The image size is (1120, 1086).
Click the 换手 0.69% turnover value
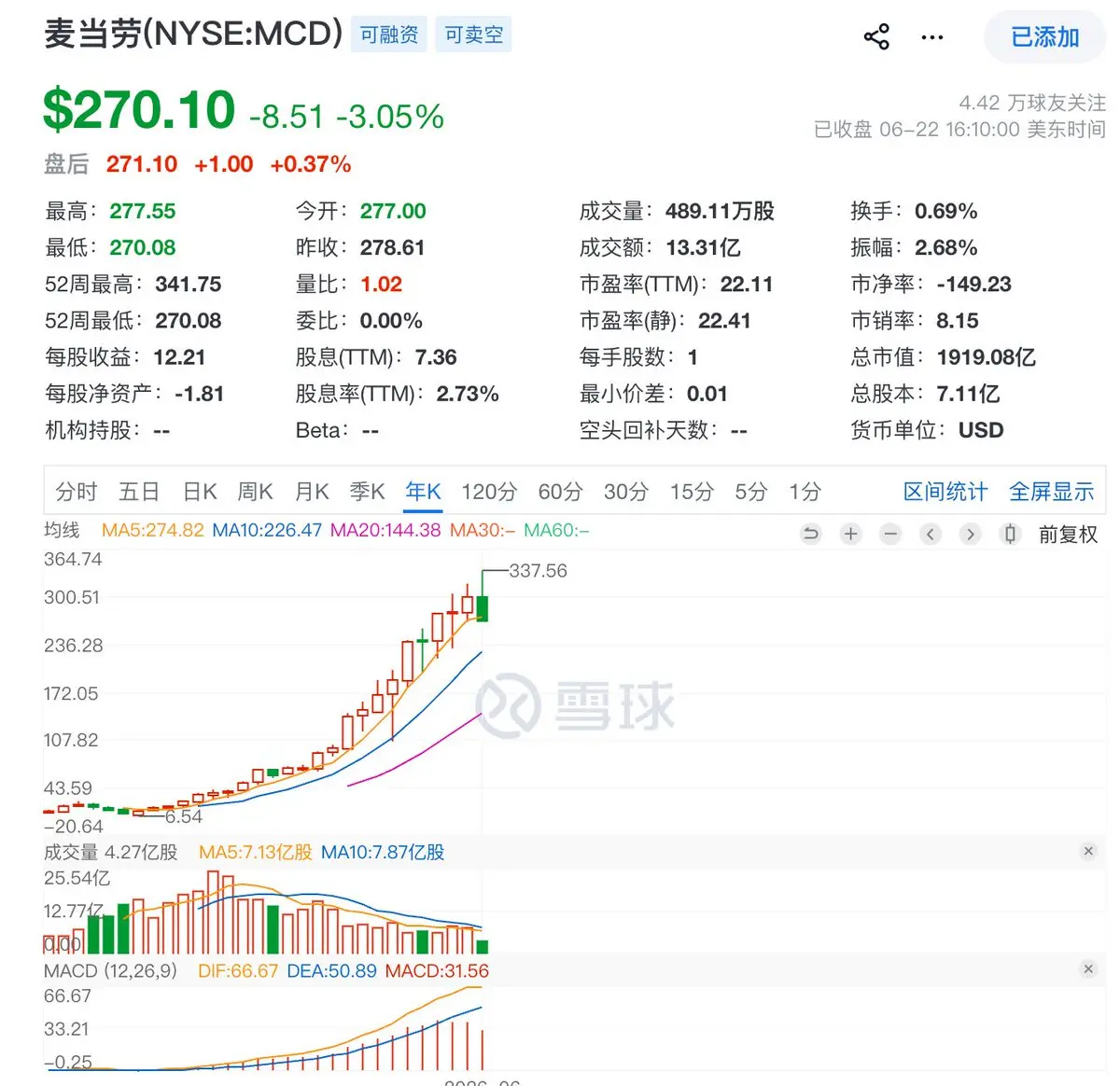click(x=945, y=211)
